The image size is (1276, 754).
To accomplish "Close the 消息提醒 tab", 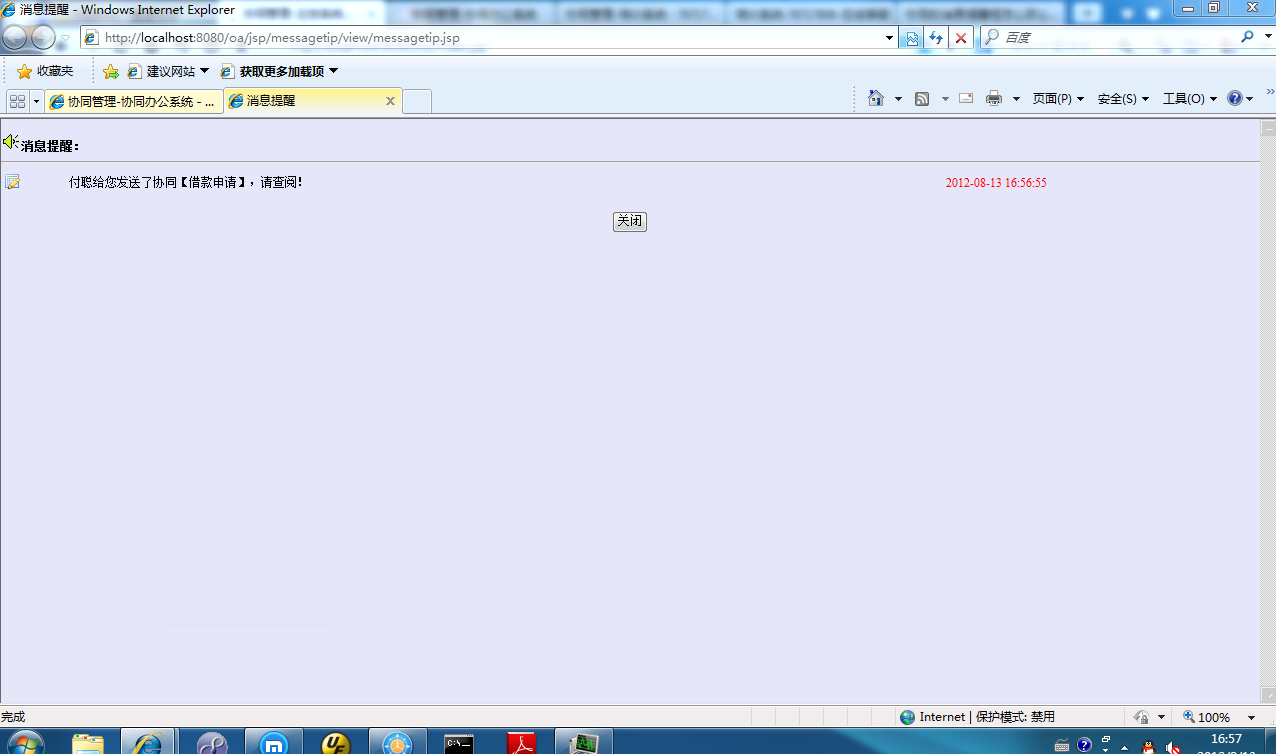I will (x=390, y=101).
